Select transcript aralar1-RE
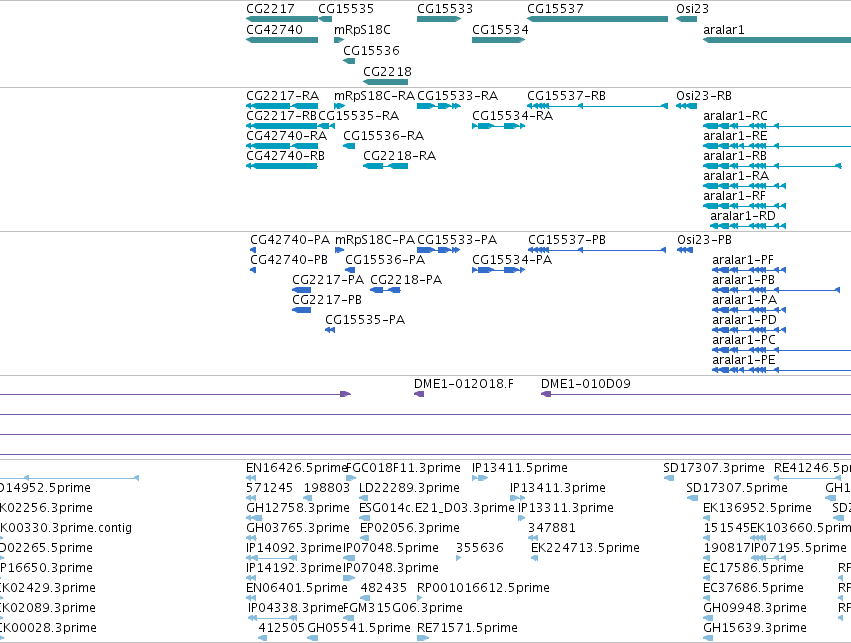Image resolution: width=851 pixels, height=643 pixels. coord(735,136)
